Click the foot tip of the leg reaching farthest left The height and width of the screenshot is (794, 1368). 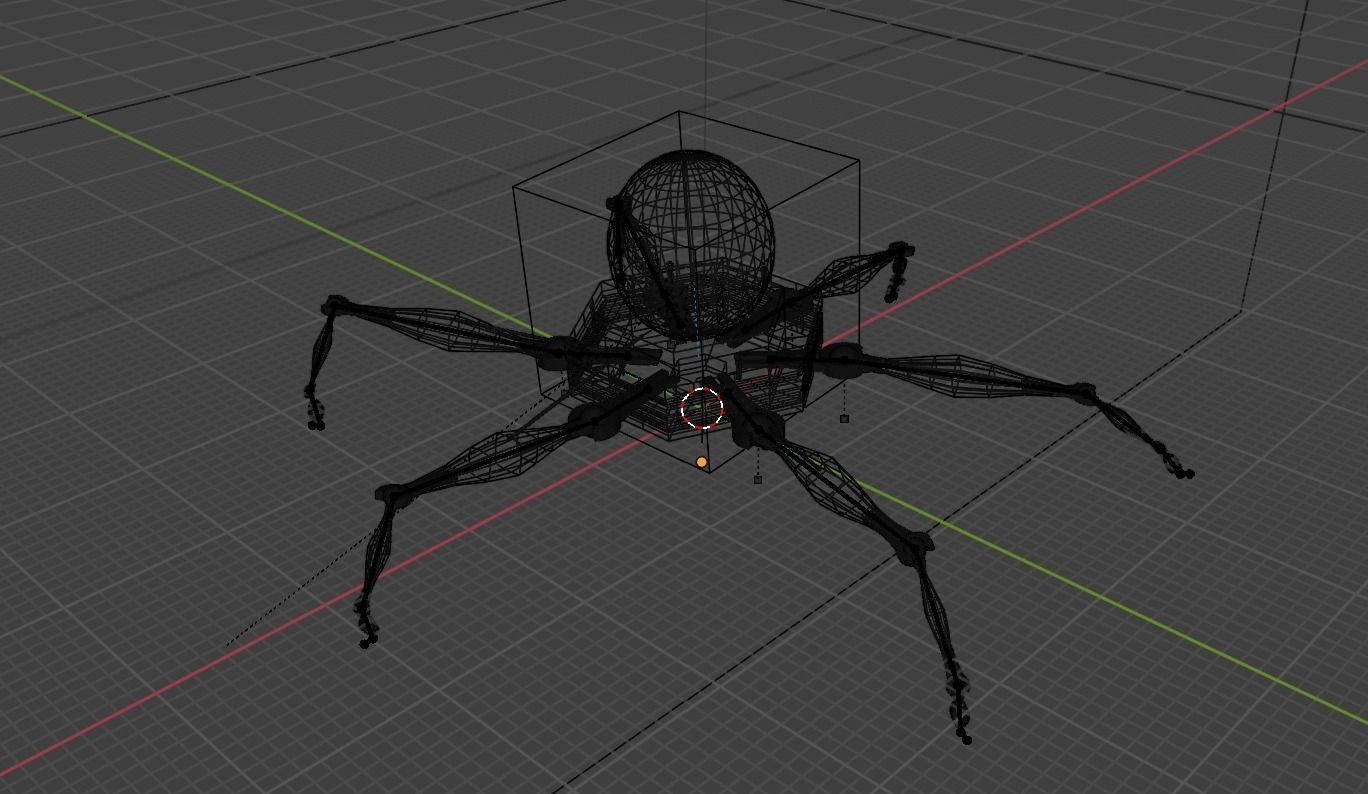(x=316, y=425)
